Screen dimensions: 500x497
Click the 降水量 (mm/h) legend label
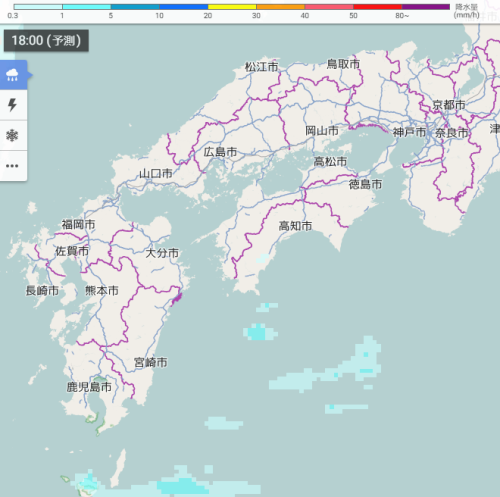click(467, 11)
